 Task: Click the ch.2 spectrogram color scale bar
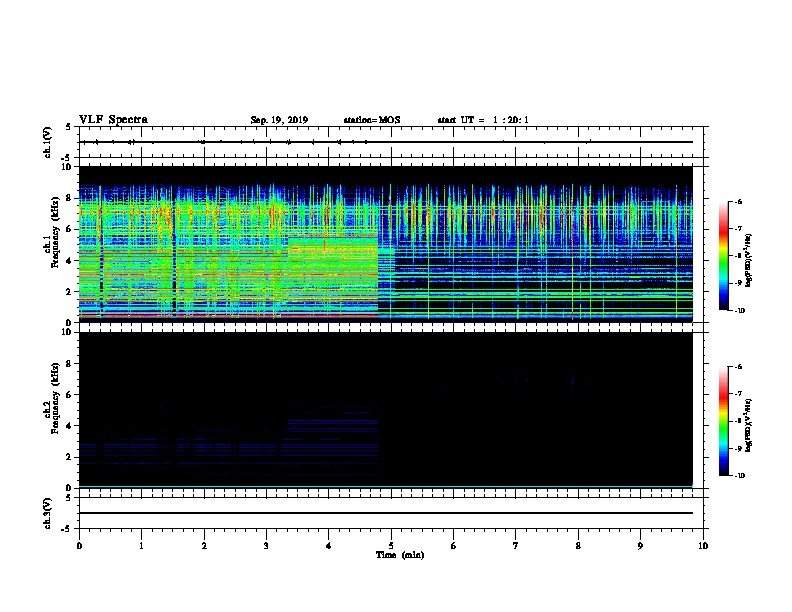tap(723, 421)
